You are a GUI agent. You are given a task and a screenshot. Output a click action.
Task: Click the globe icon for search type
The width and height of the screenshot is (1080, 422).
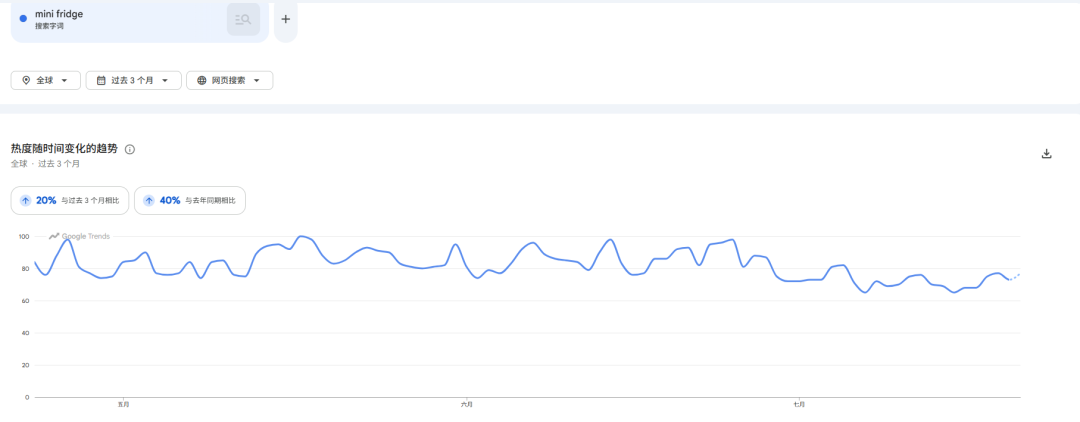pos(202,81)
